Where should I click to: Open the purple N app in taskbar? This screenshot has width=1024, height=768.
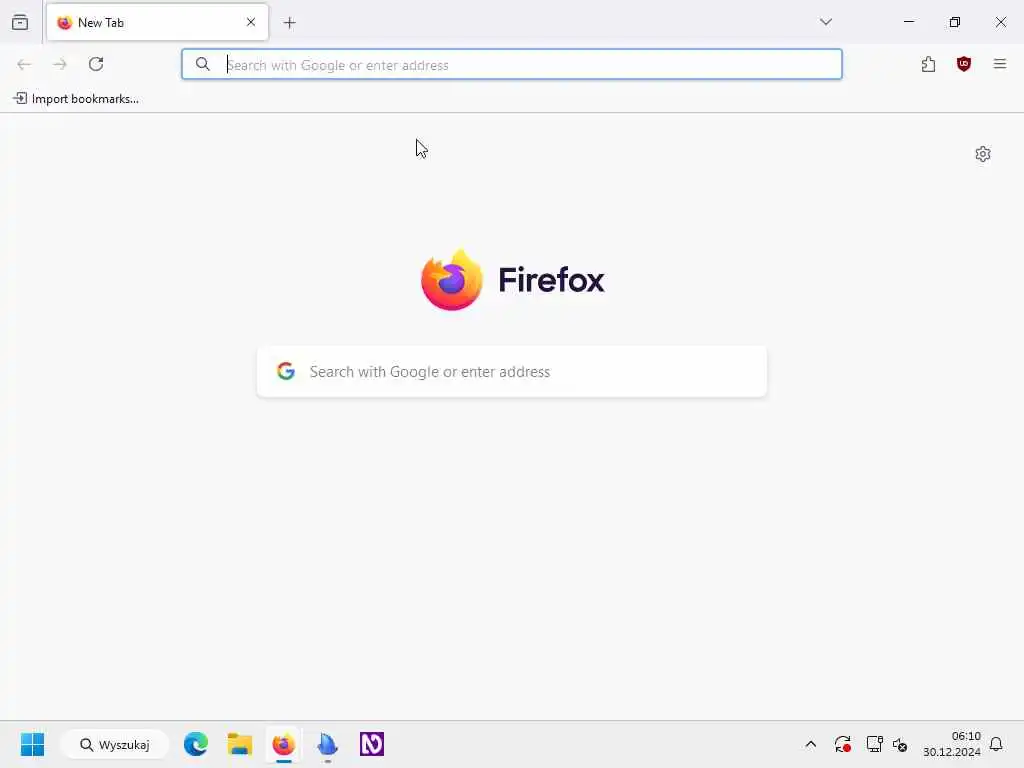[372, 744]
